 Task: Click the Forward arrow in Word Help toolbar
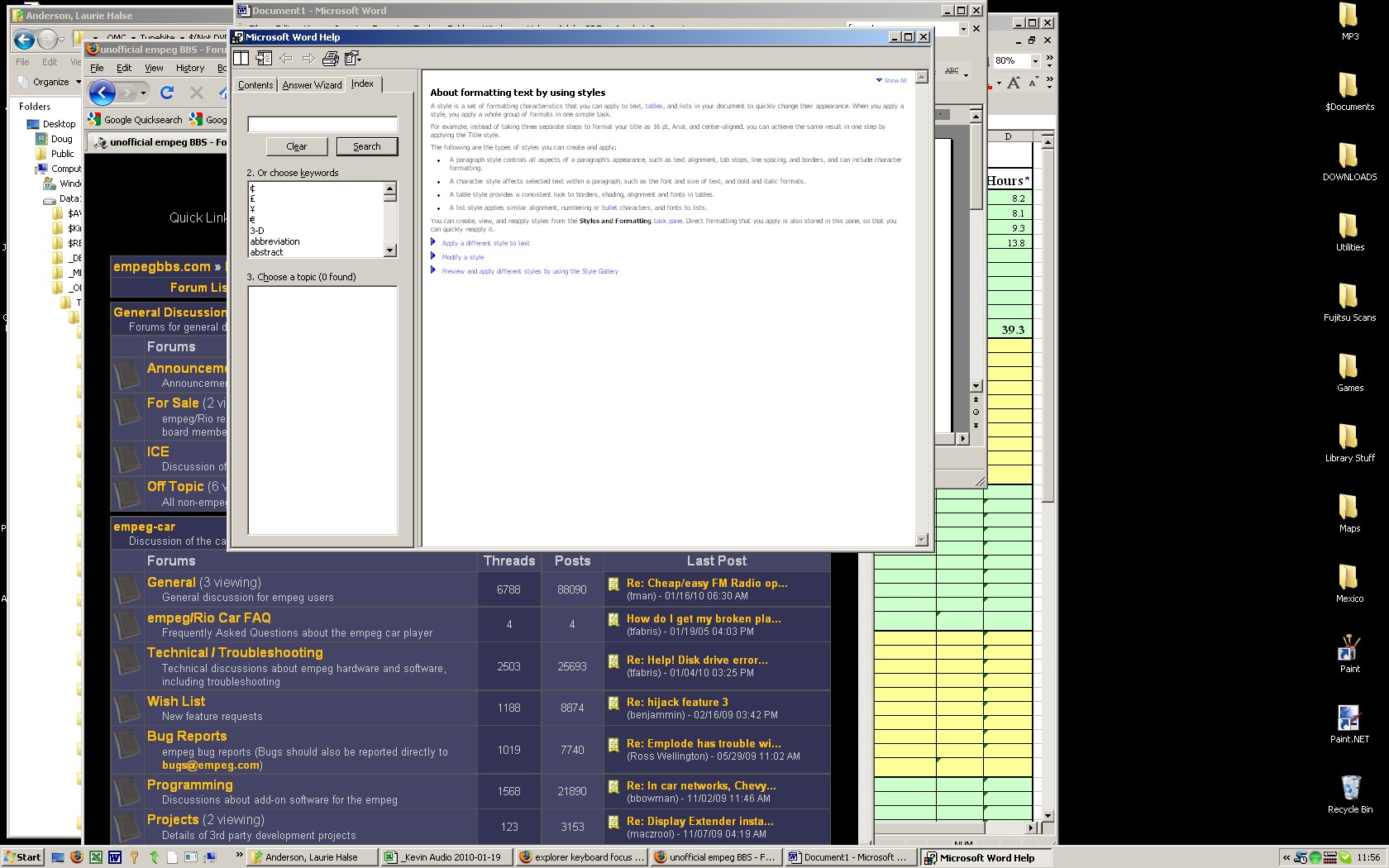[308, 58]
